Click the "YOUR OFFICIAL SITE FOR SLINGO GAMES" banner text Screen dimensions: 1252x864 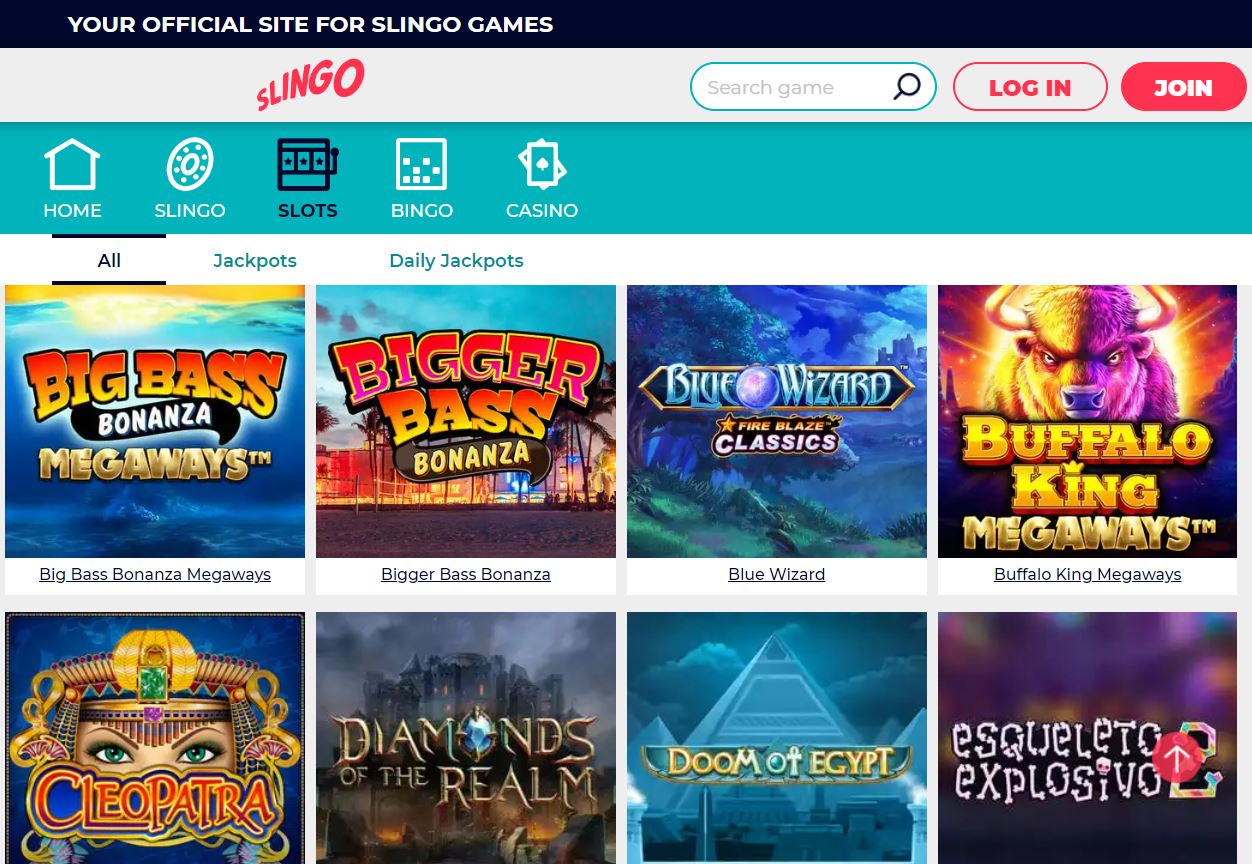[x=310, y=24]
